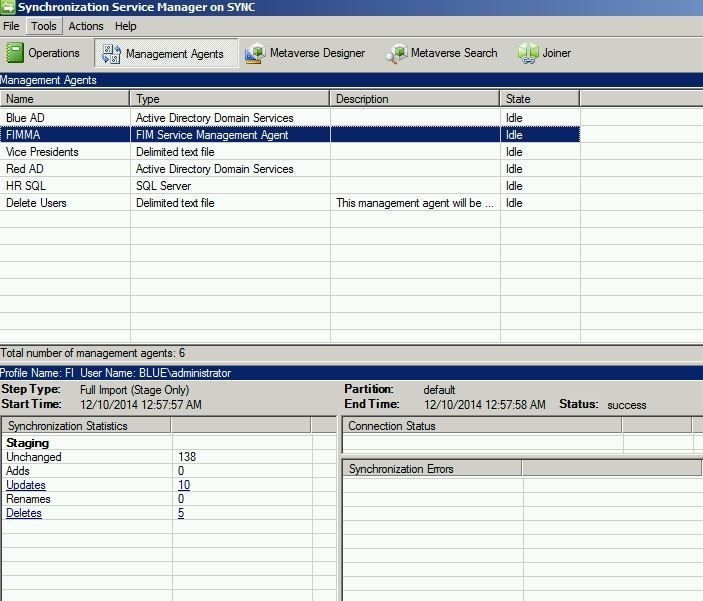The height and width of the screenshot is (601, 703).
Task: Click the Start Time value
Action: coord(141,405)
